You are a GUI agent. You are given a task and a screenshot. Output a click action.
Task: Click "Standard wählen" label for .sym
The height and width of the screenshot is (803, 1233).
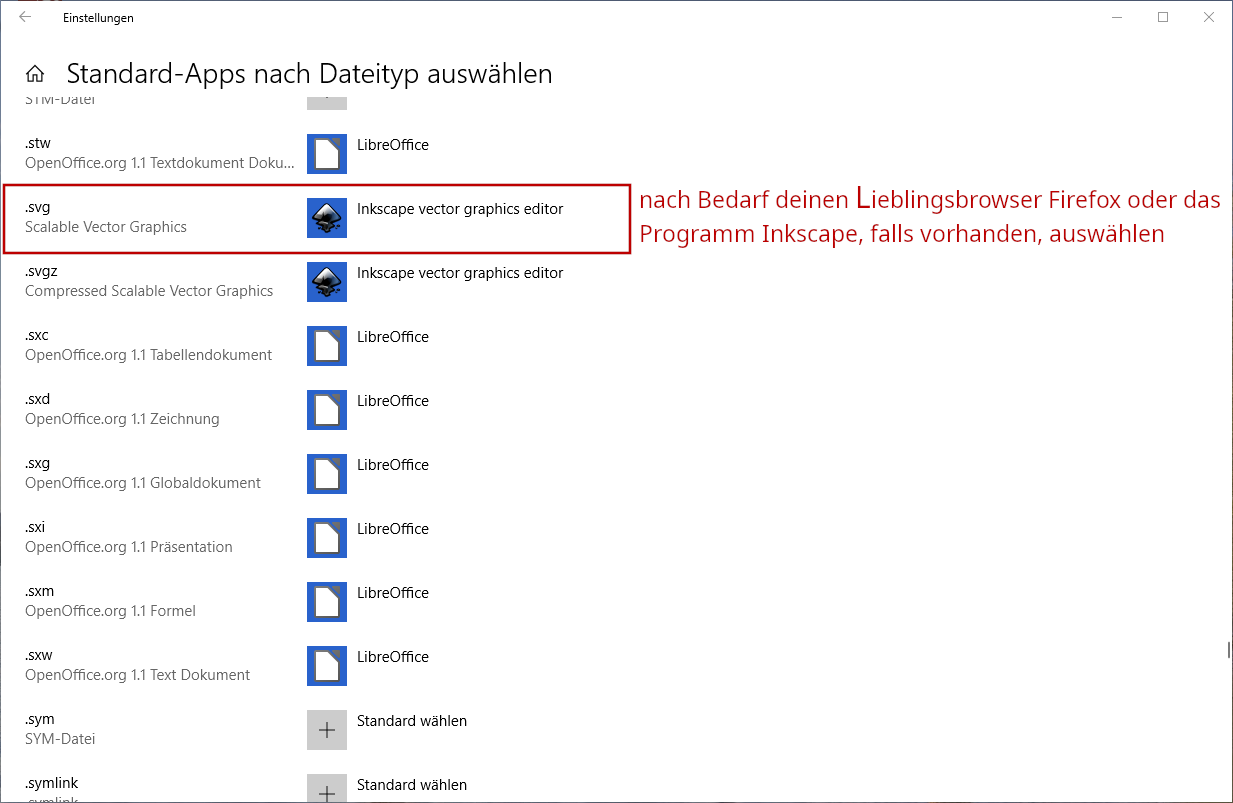point(411,721)
